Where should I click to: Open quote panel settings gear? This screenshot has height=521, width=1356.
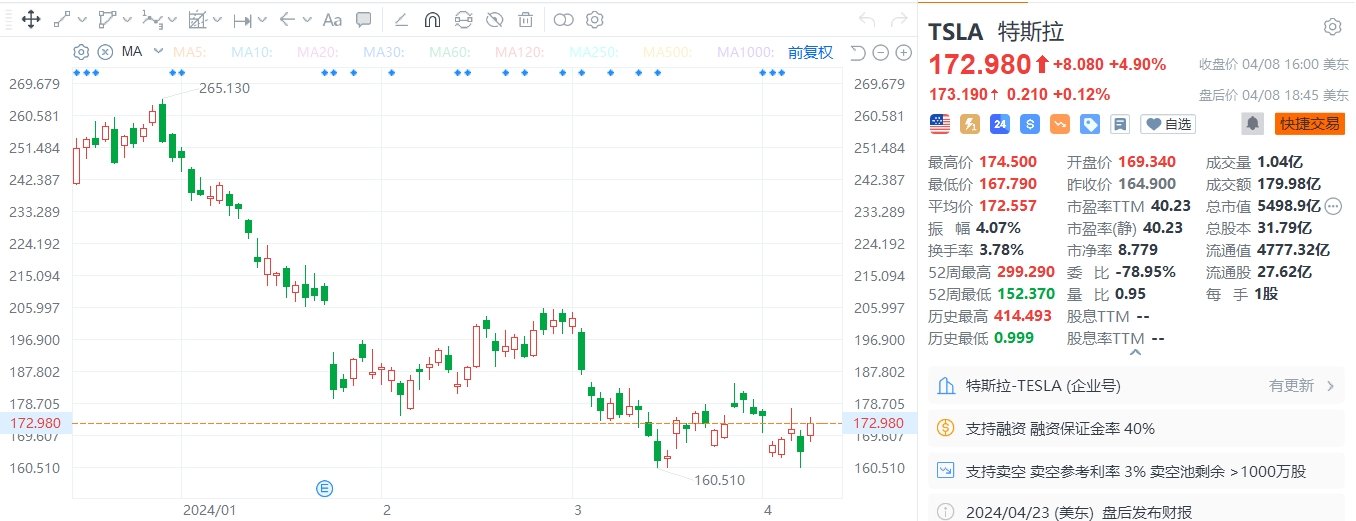[x=1332, y=27]
